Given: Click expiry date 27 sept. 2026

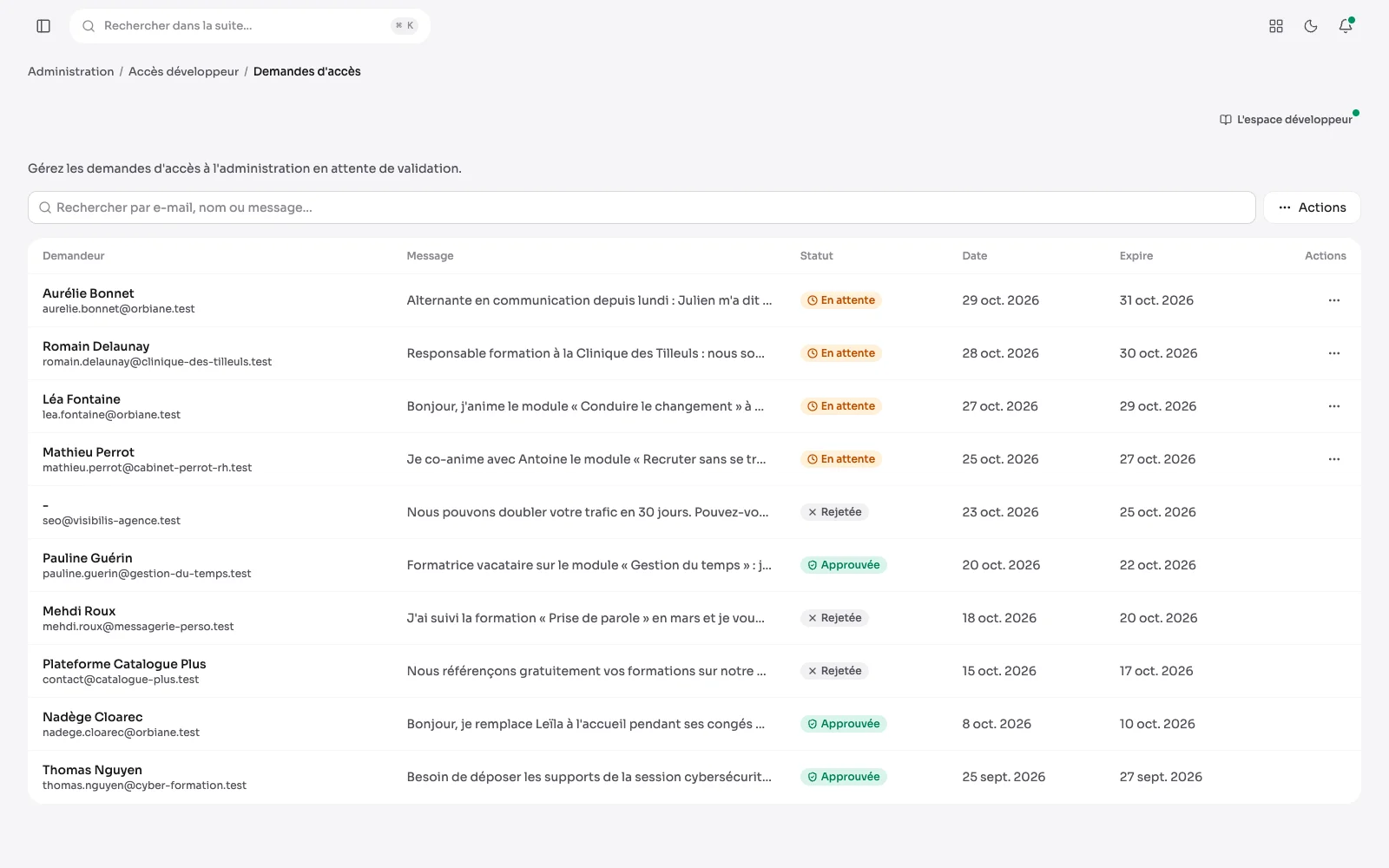Looking at the screenshot, I should coord(1161,777).
